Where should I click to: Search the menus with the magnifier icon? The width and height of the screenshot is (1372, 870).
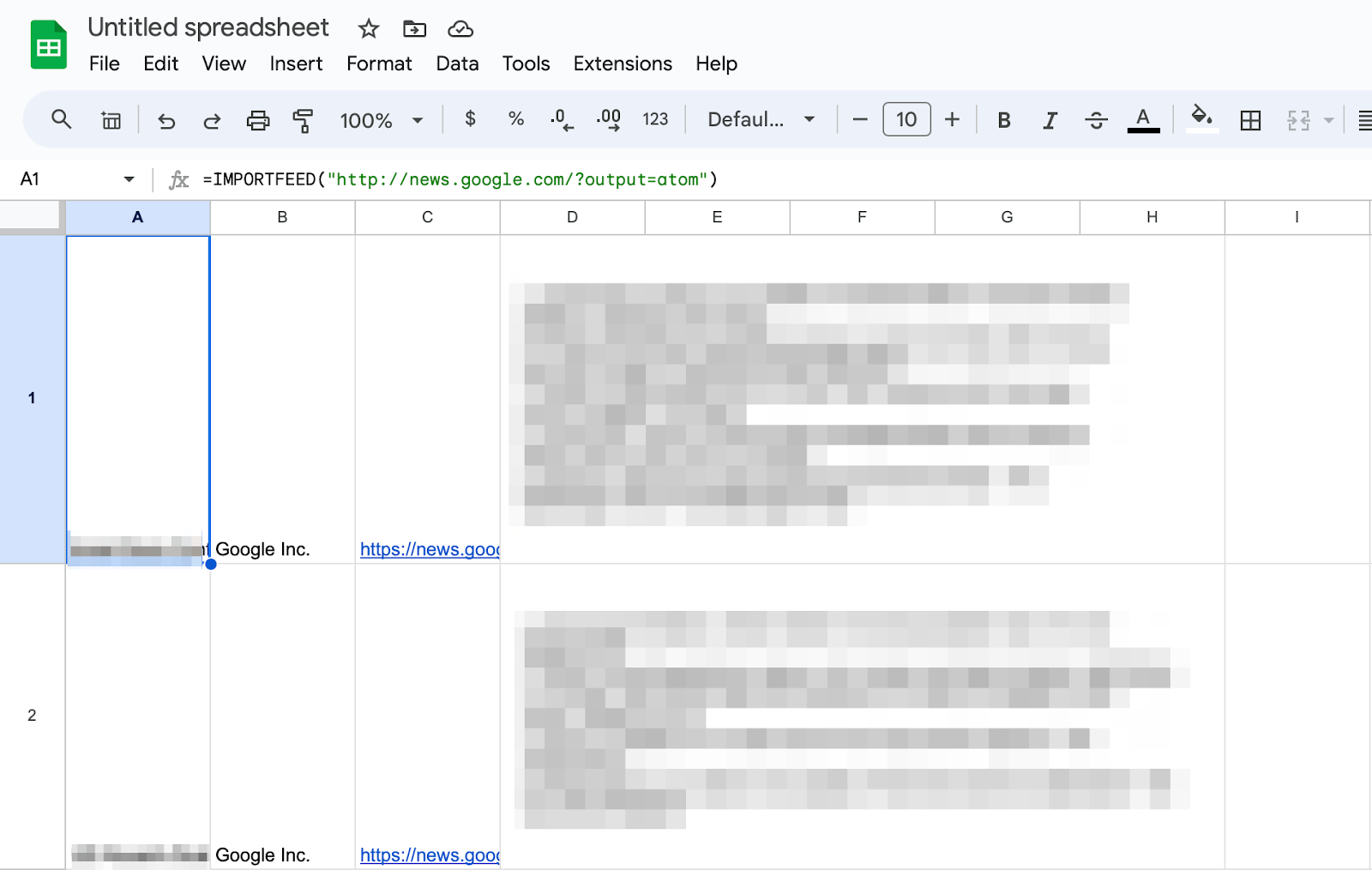(x=61, y=119)
